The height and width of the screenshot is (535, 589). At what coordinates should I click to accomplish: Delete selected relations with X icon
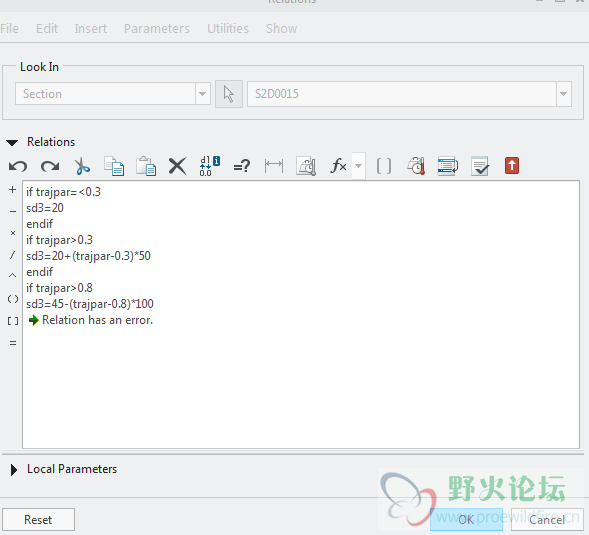[178, 166]
